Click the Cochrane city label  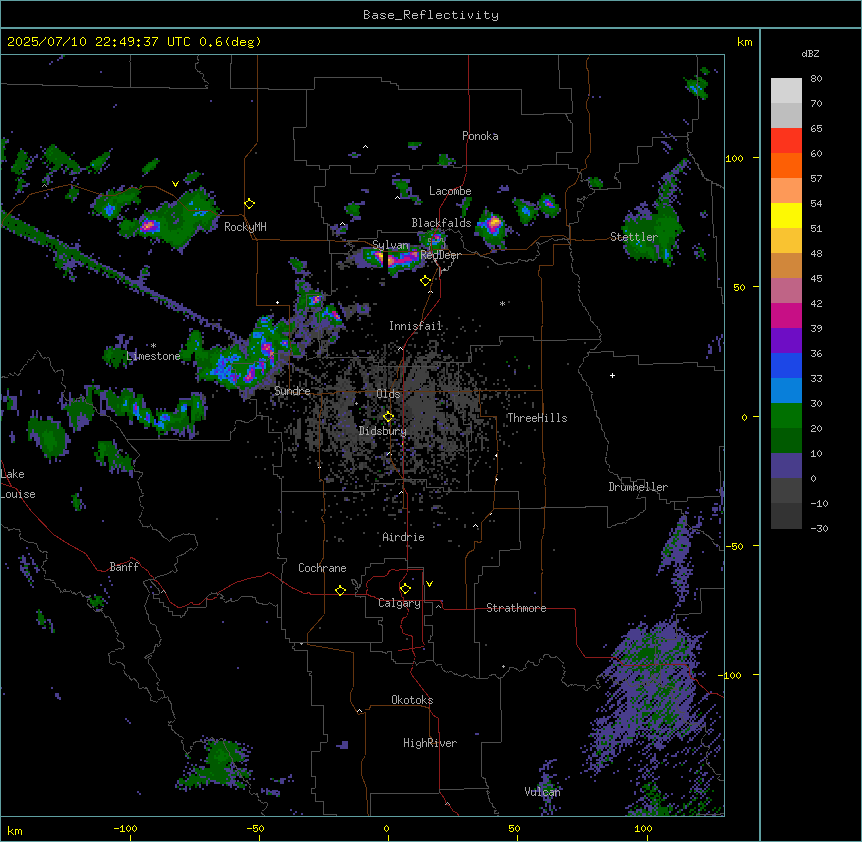pyautogui.click(x=322, y=568)
